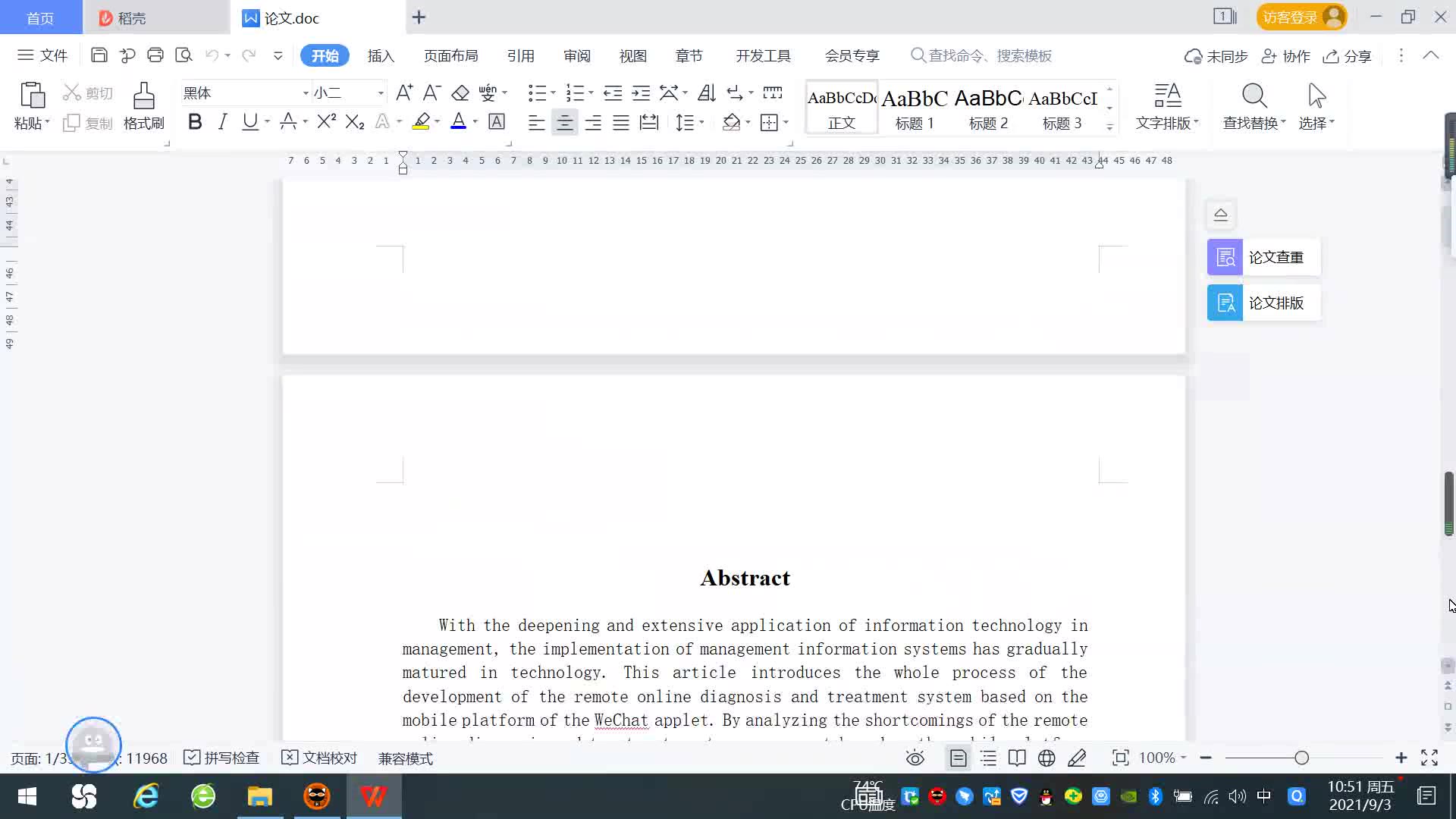Toggle the 拼写检查 spell check
The width and height of the screenshot is (1456, 819).
pyautogui.click(x=222, y=758)
